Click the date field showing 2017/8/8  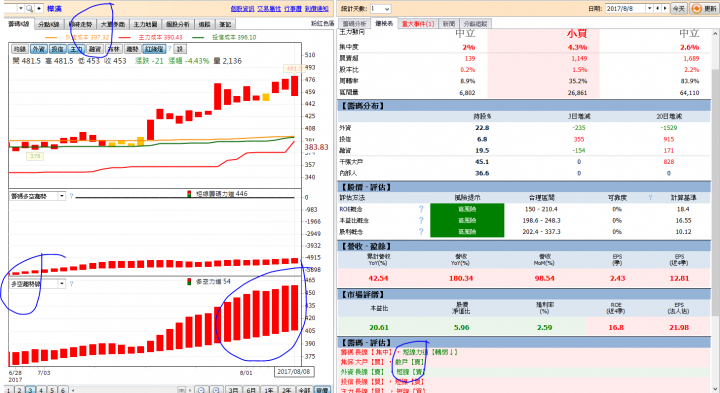pos(625,9)
